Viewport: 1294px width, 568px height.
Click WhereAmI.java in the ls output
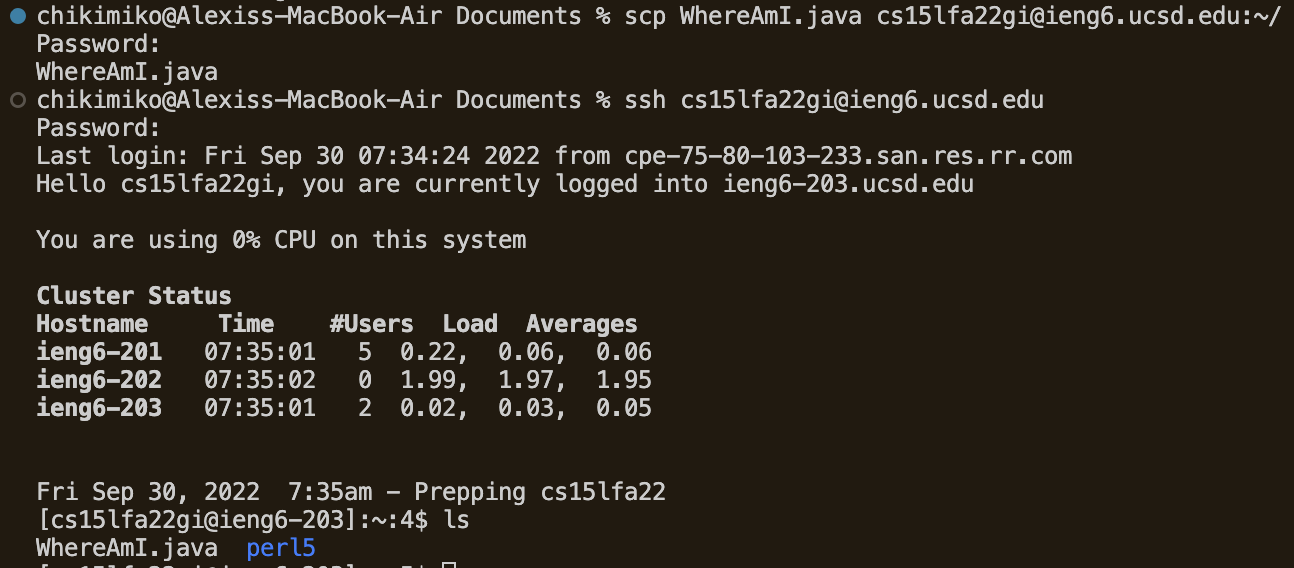click(x=127, y=548)
